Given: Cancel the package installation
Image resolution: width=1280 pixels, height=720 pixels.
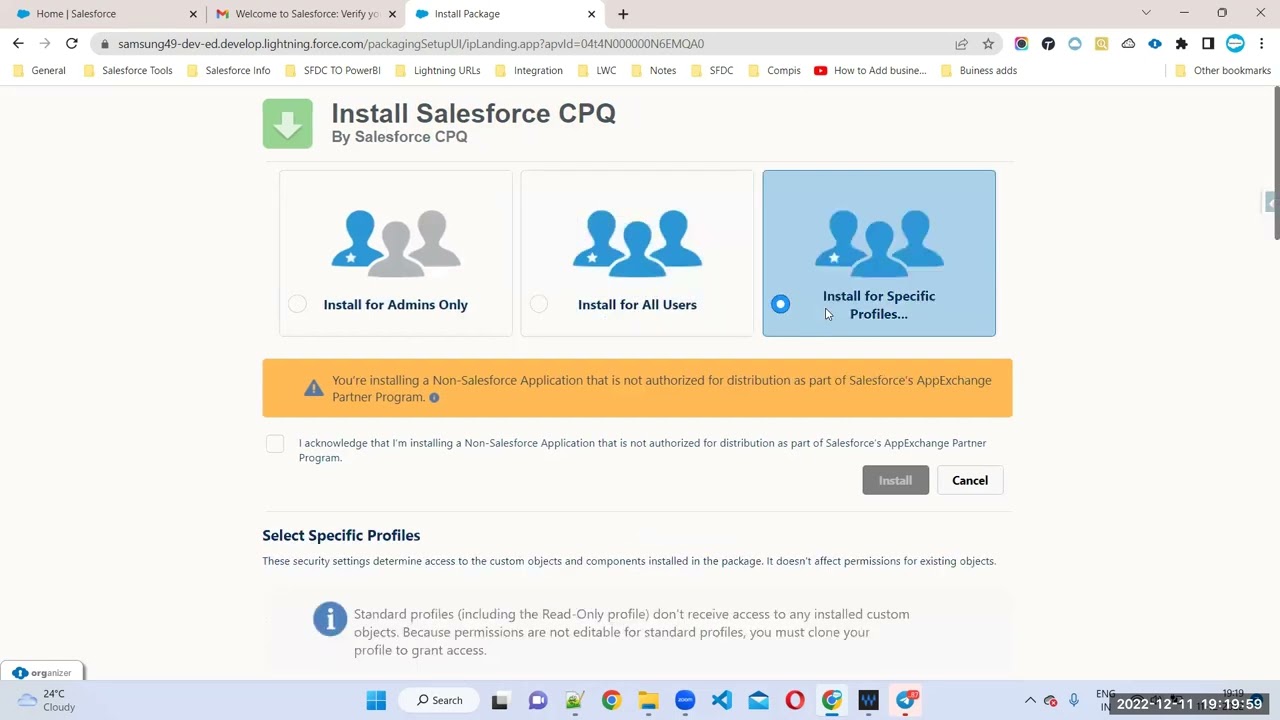Looking at the screenshot, I should tap(970, 480).
